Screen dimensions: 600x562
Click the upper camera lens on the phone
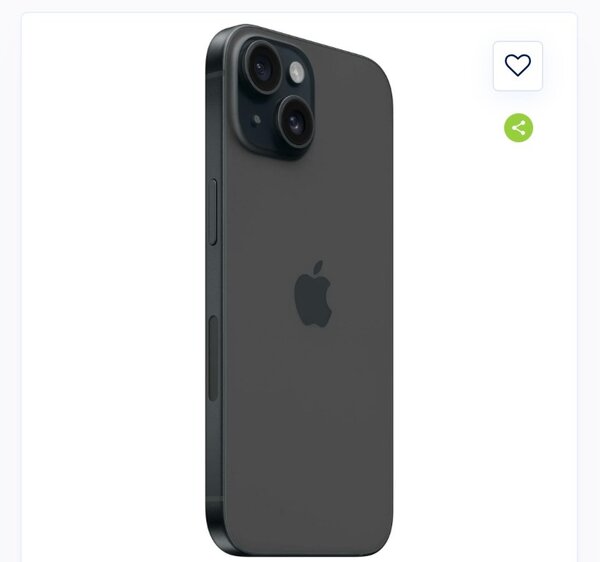tap(263, 68)
